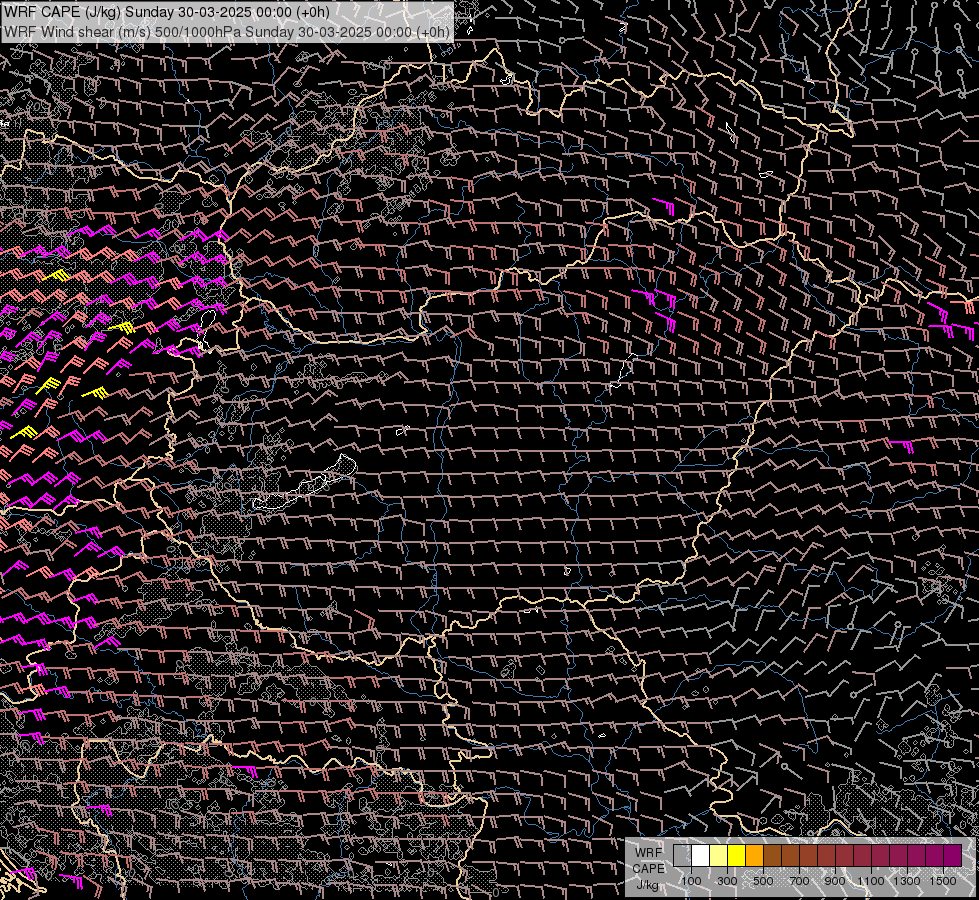Click the '1500' legend label
The width and height of the screenshot is (979, 900).
tap(943, 881)
